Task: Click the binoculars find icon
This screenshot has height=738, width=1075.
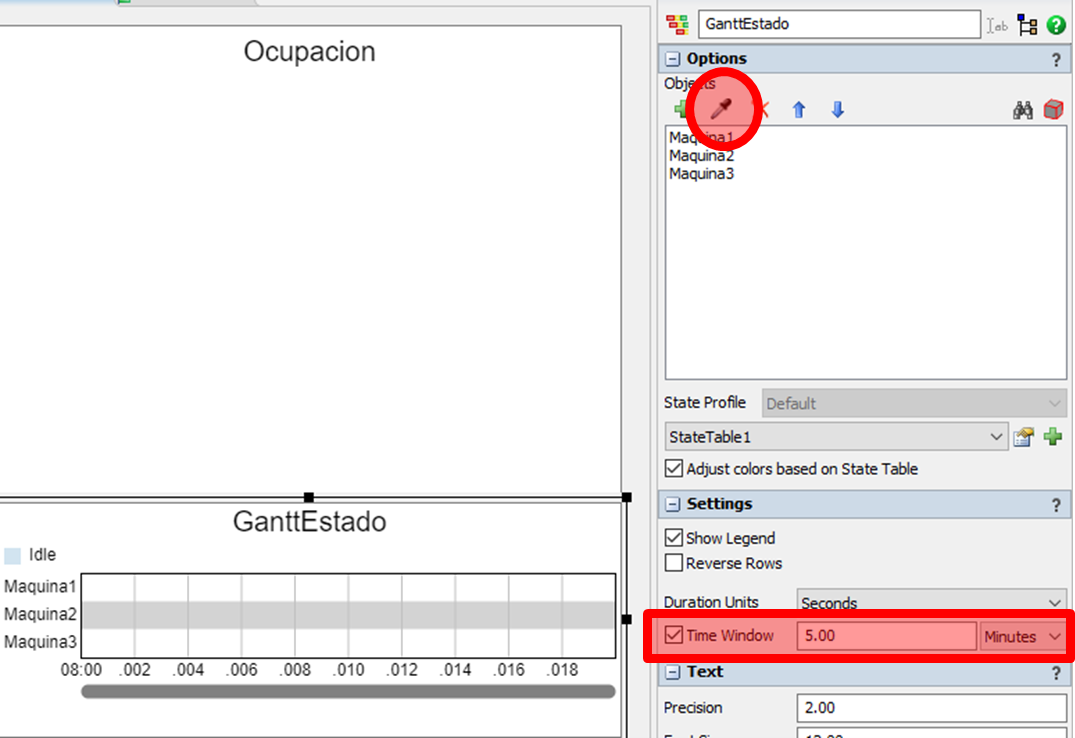Action: pos(1022,110)
